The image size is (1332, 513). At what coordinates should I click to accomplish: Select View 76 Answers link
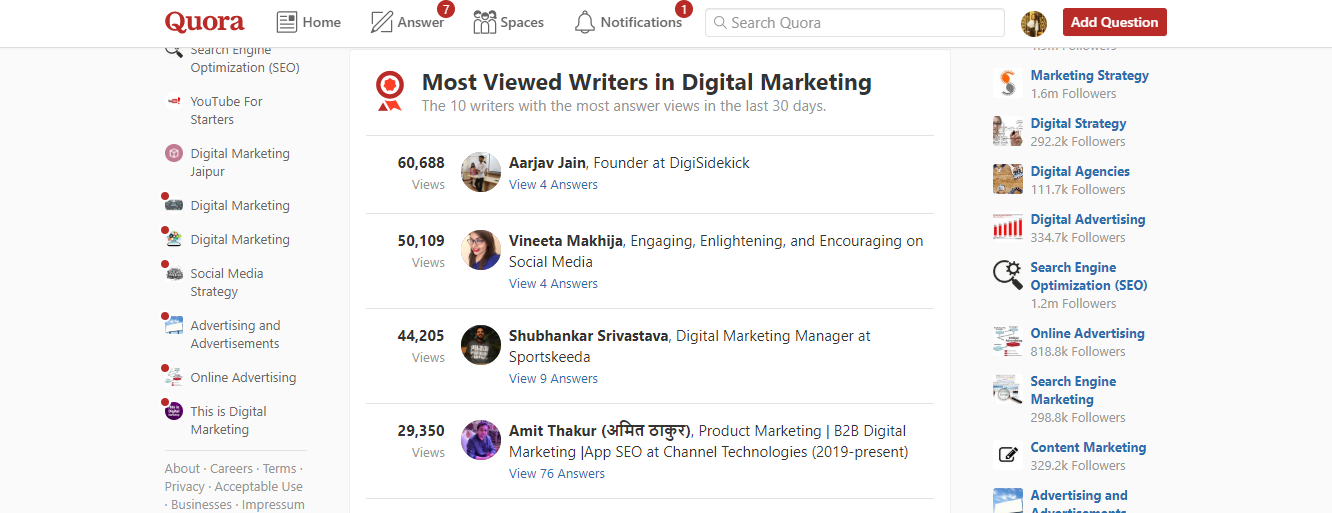(x=557, y=473)
